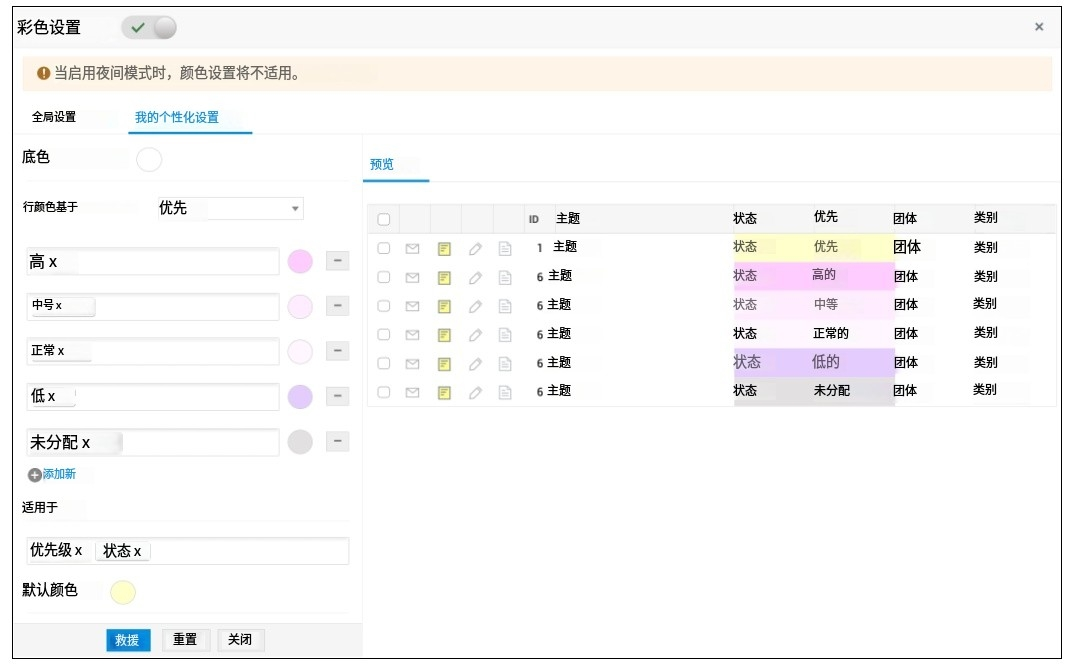Open the 低 priority value selector
This screenshot has width=1075, height=669.
coord(153,397)
